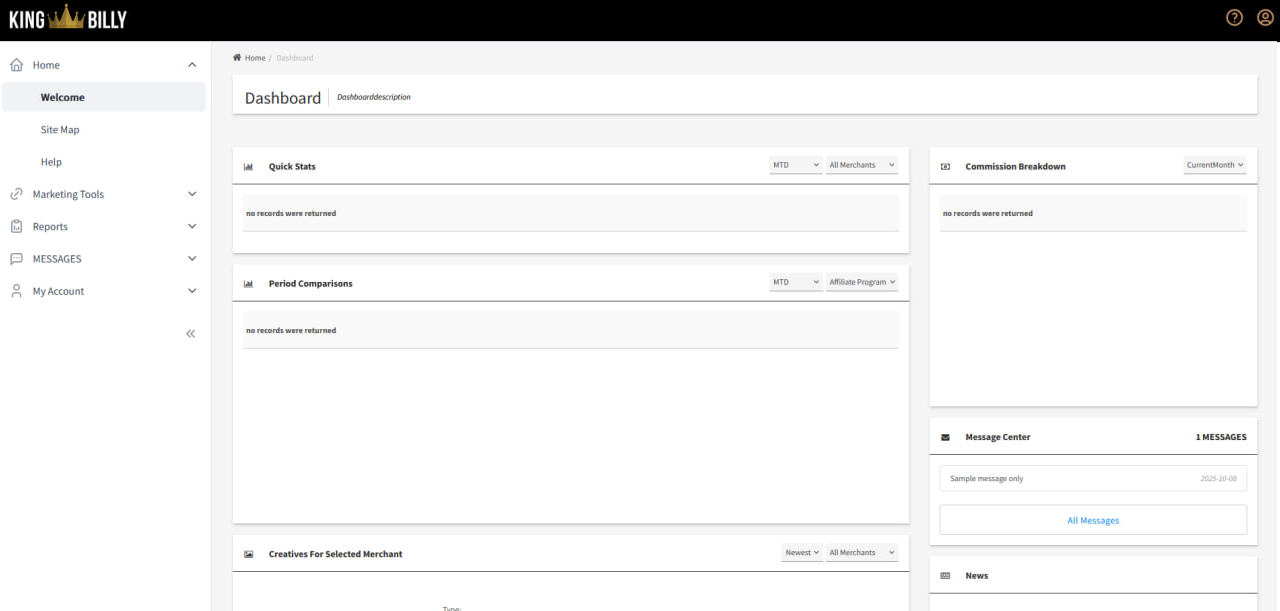Click the Home house icon in sidebar
The image size is (1280, 611).
pos(16,65)
